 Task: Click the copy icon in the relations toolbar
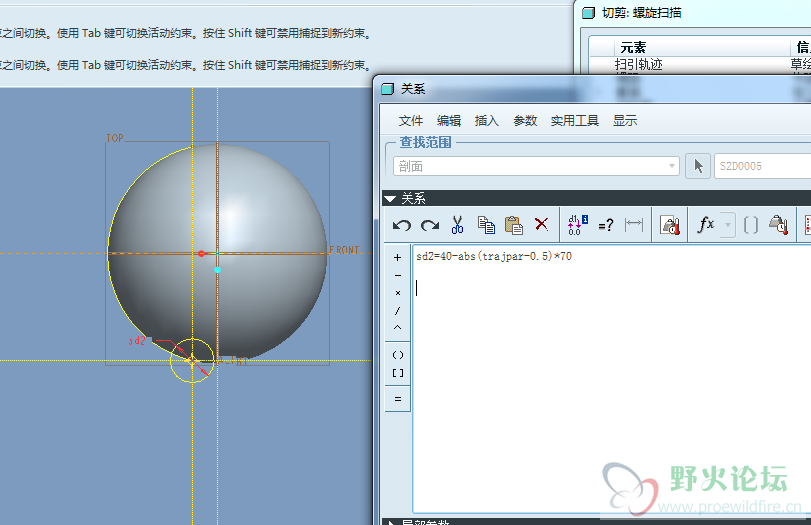(486, 225)
